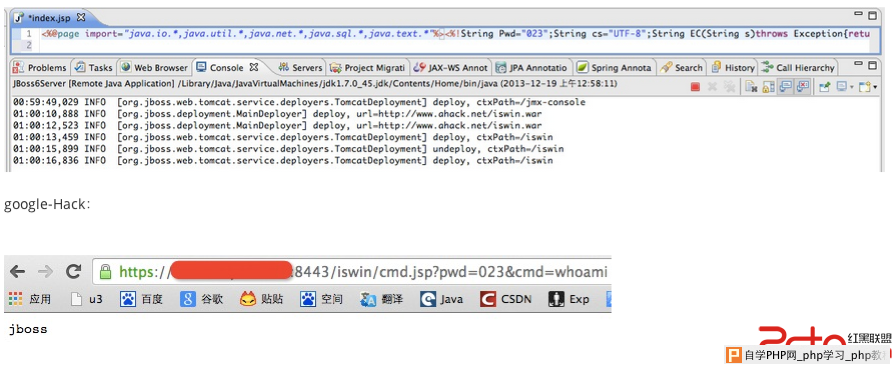Stop the JBoss server with Terminate button
Screen dimensions: 895x369
[x=695, y=87]
